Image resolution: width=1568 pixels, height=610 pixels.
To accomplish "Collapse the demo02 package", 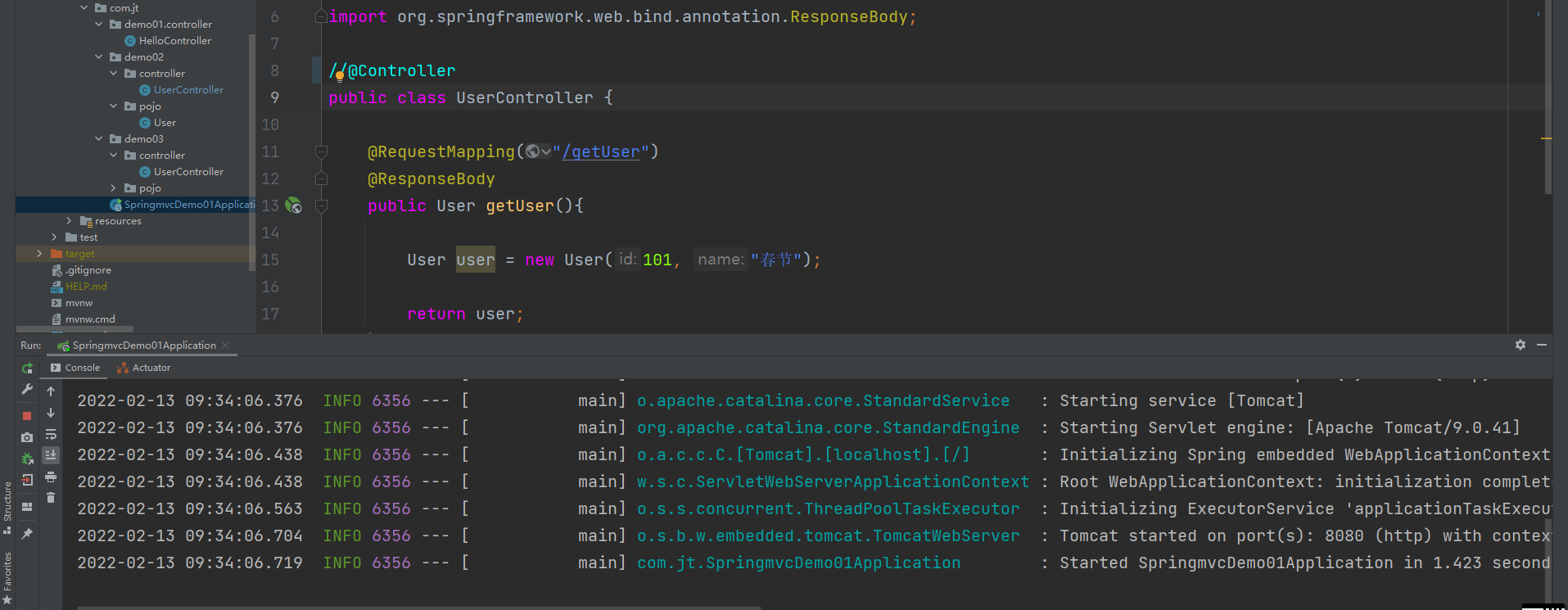I will pos(99,57).
